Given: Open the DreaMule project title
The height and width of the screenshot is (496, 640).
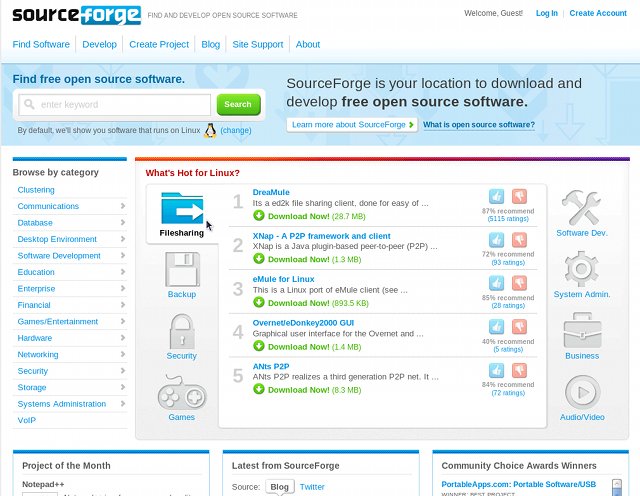Looking at the screenshot, I should pyautogui.click(x=271, y=192).
